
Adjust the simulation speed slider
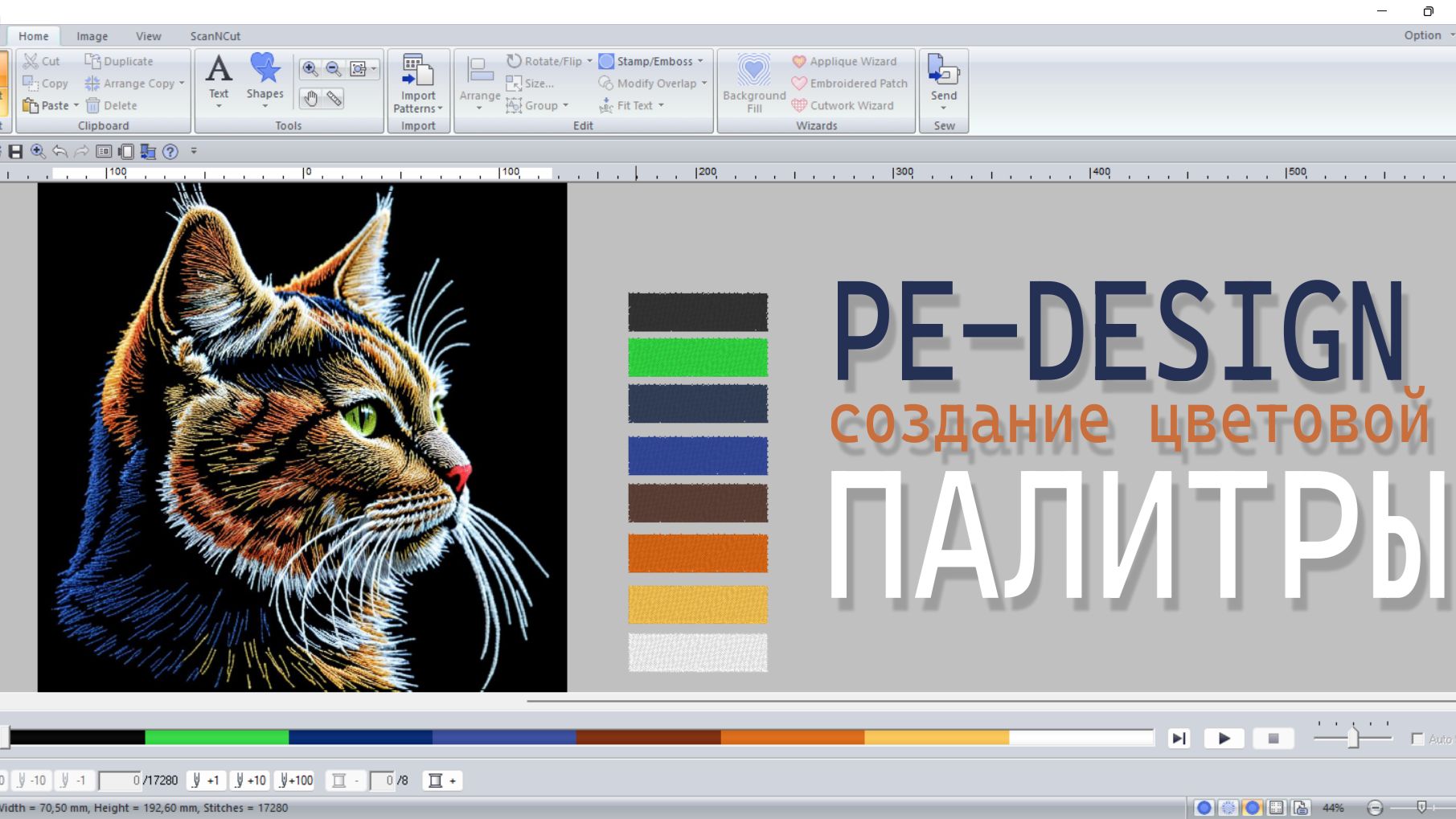(1352, 736)
